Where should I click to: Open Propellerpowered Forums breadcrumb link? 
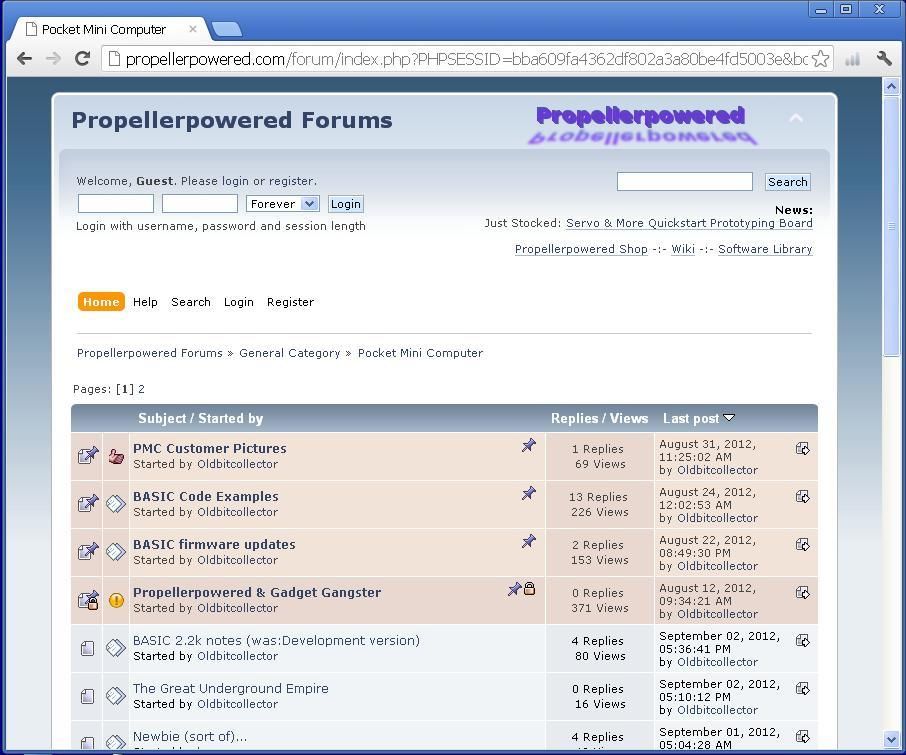pos(150,353)
